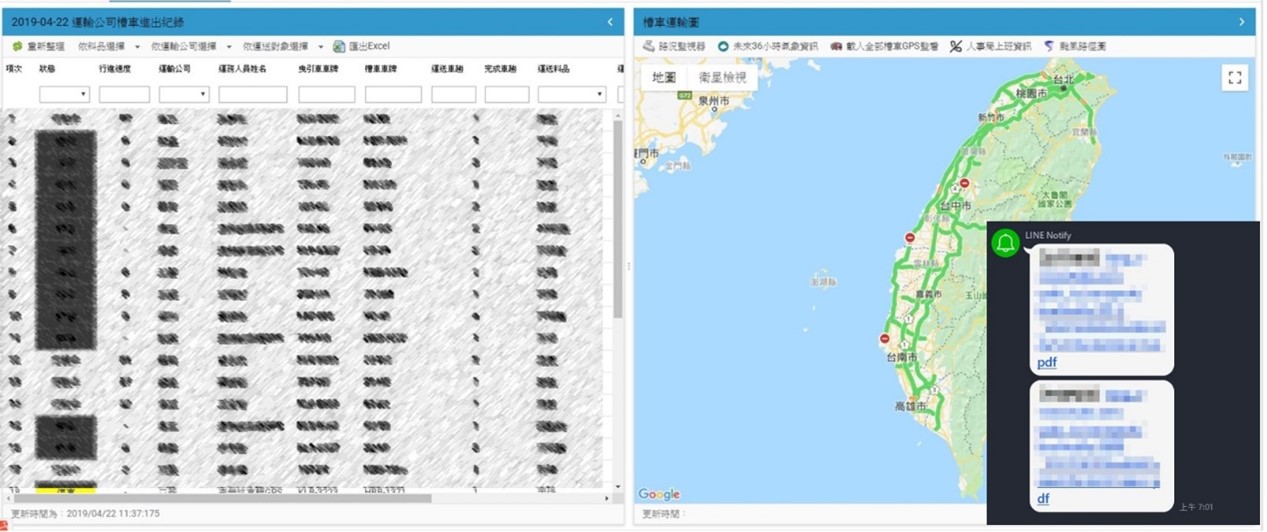Open the pdf link in LINE message
Image resolution: width=1267 pixels, height=532 pixels.
pos(1047,363)
